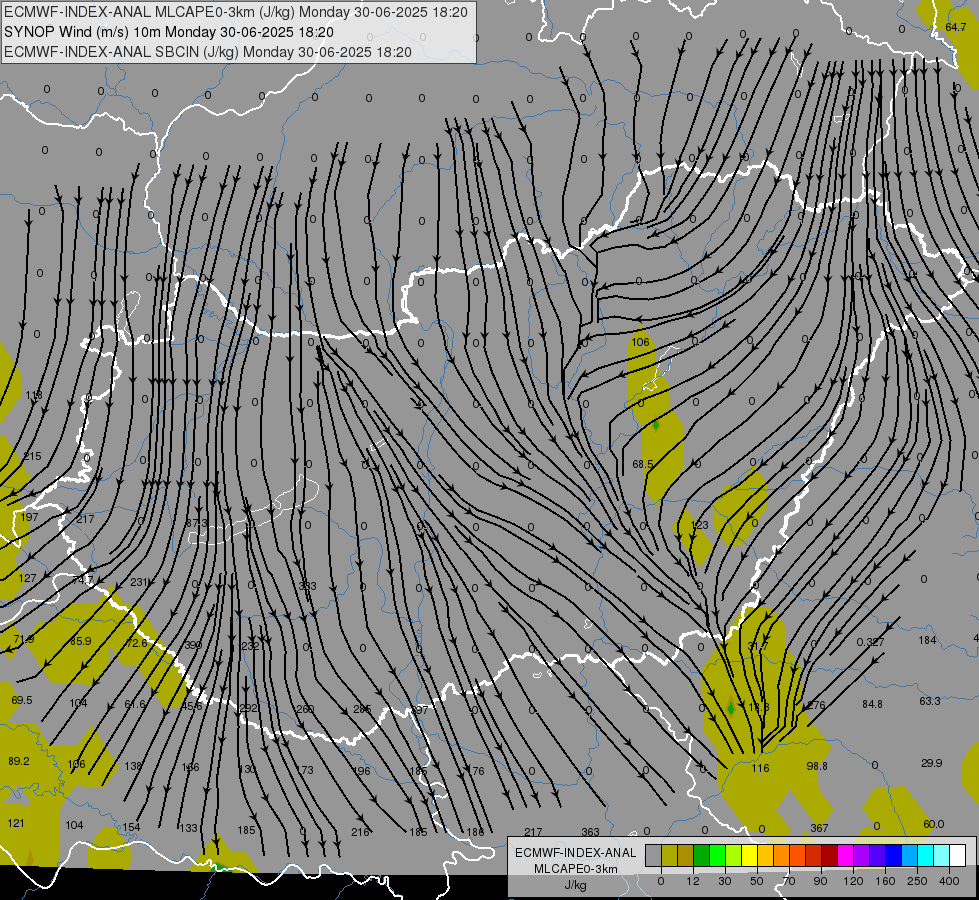Click the 123 value on the map
Image resolution: width=979 pixels, height=900 pixels.
click(700, 525)
